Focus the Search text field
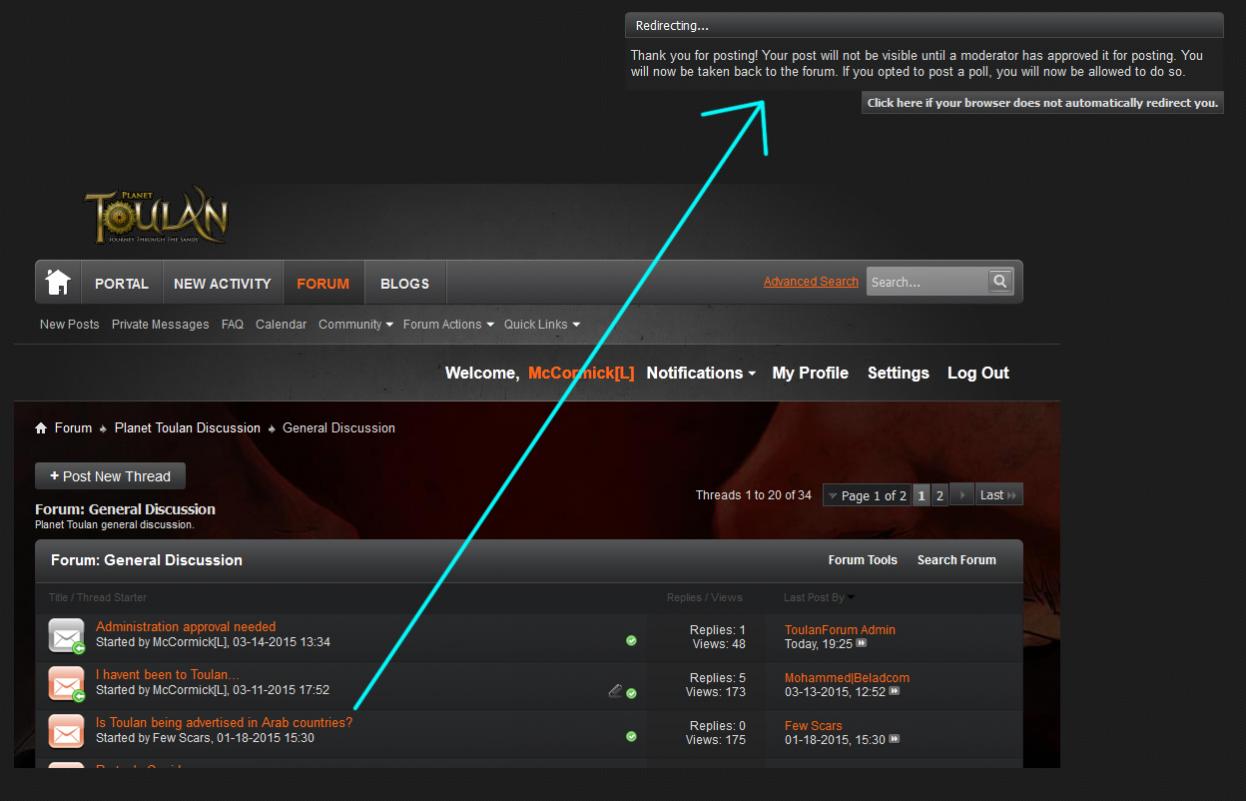The image size is (1246, 801). point(926,282)
